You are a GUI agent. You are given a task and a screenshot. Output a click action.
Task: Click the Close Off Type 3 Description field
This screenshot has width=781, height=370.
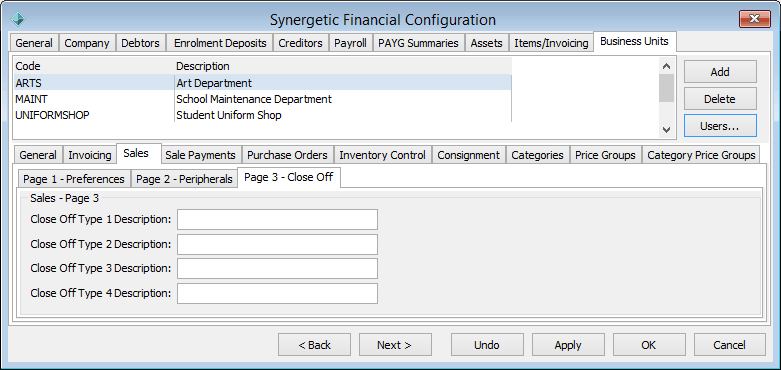point(277,268)
